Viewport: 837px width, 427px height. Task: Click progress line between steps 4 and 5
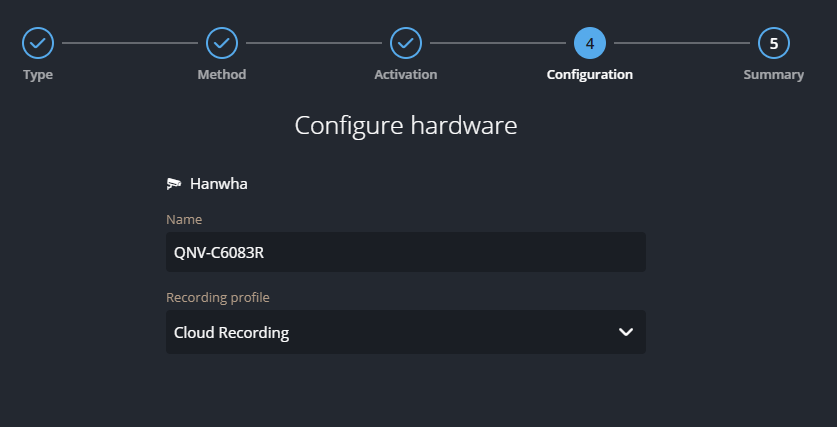[x=681, y=43]
